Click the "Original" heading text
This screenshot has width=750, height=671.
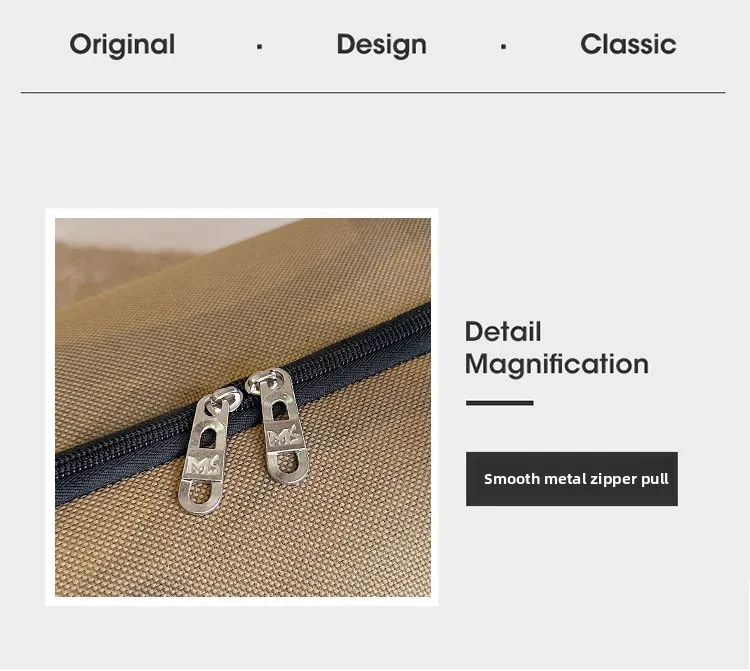[x=122, y=45]
